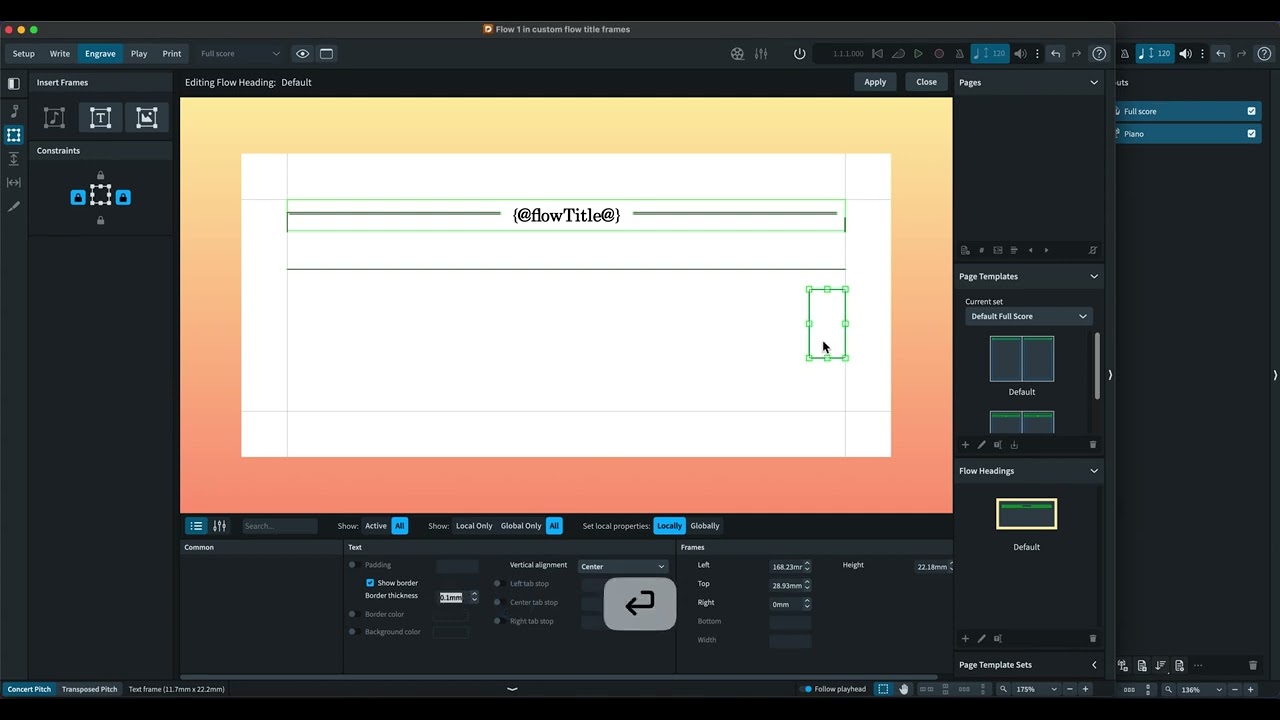
Task: Select the text frame insert tool
Action: point(100,118)
